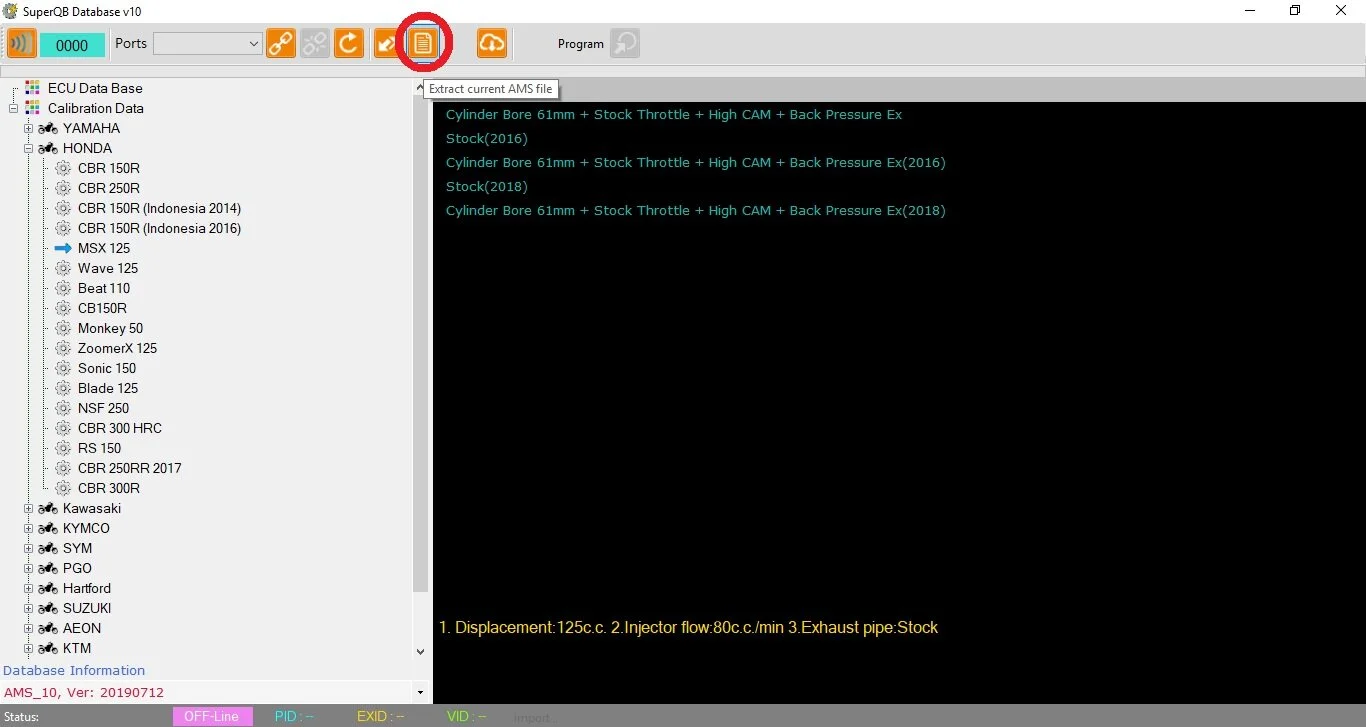Select ECU Data Base tree node
This screenshot has width=1366, height=727.
point(95,88)
